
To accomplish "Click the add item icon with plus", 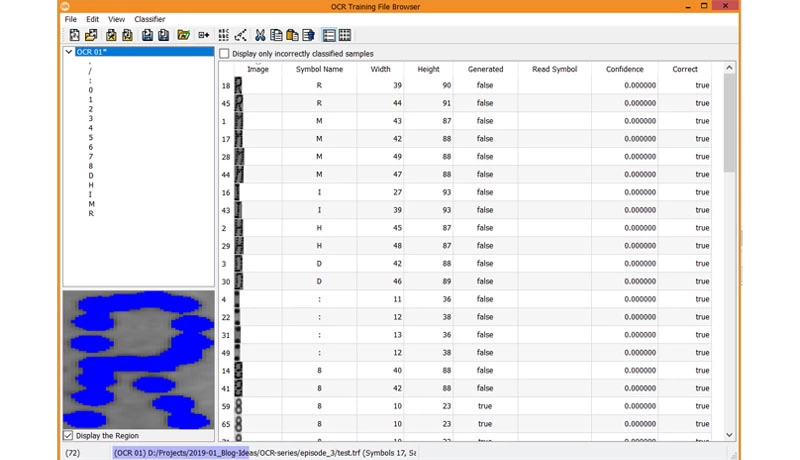I will click(204, 35).
